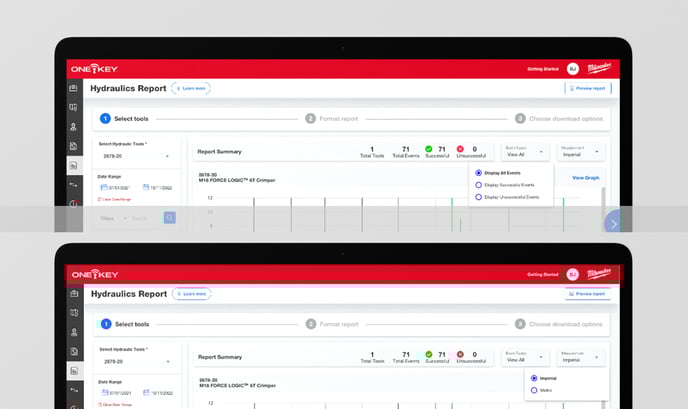
Task: Go to step 1 Select tools in bottom screen
Action: coord(125,324)
